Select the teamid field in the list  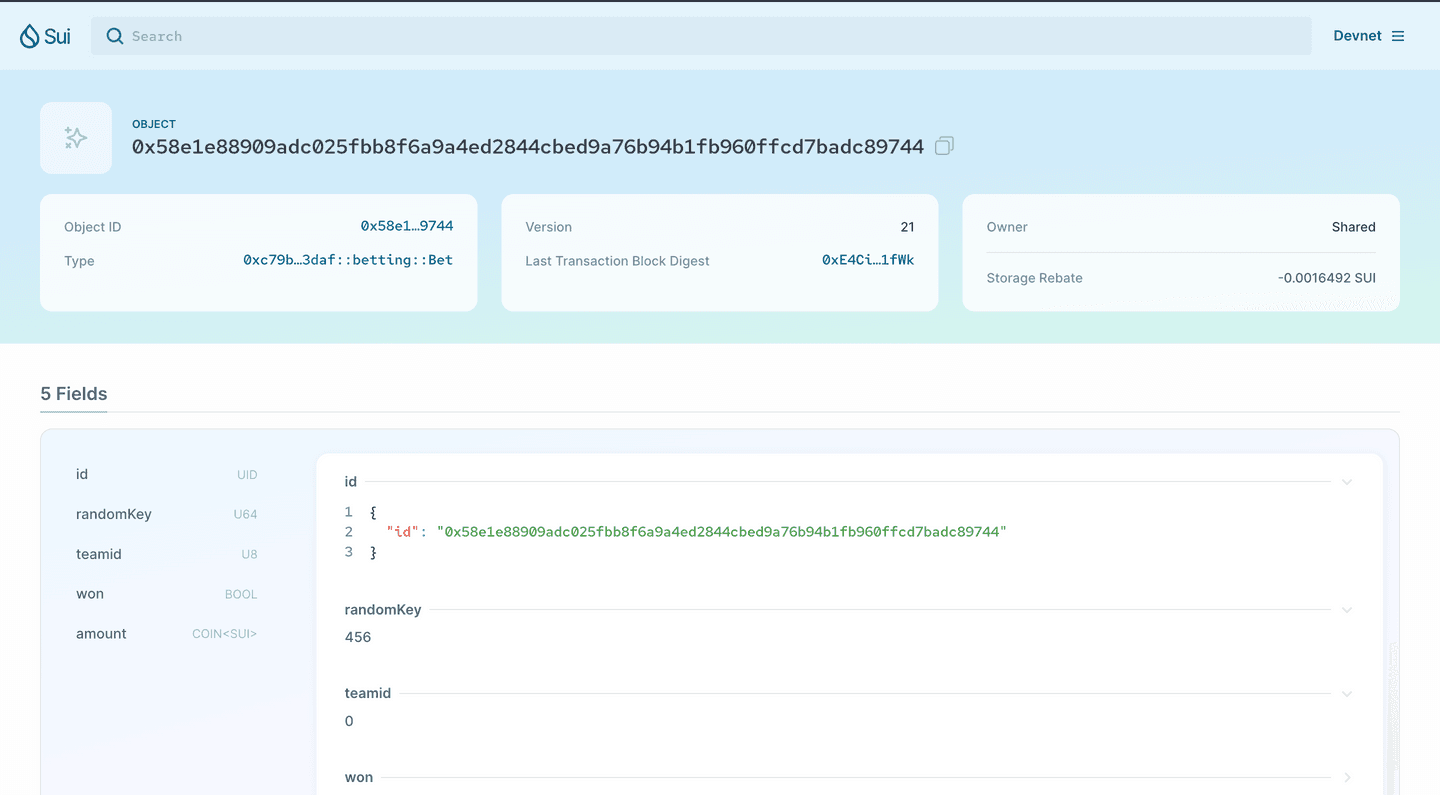(166, 554)
